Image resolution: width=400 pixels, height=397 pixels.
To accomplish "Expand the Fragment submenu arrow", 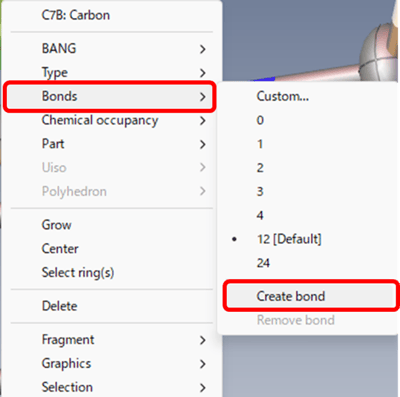I will tap(202, 340).
